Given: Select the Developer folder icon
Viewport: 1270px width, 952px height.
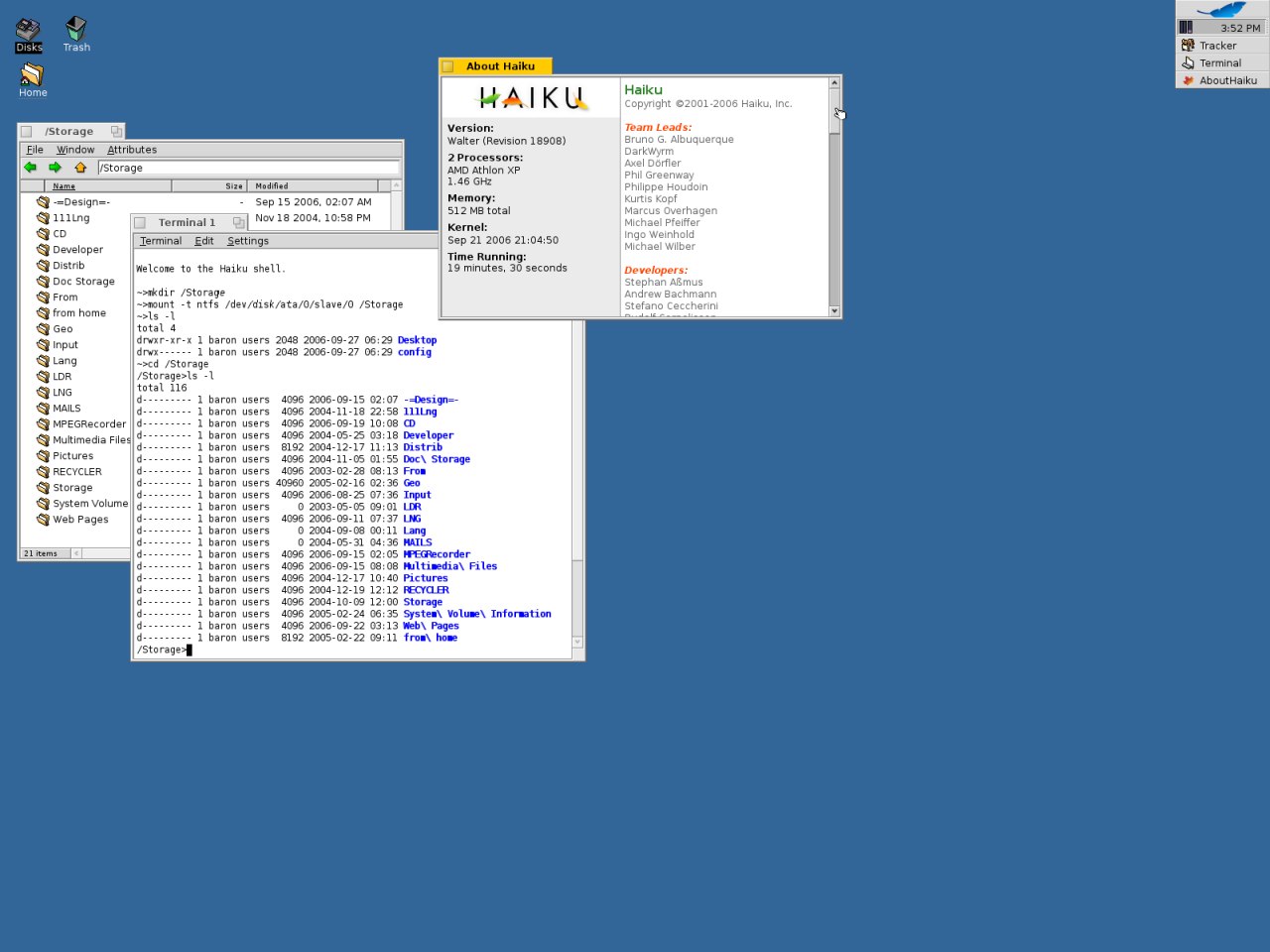Looking at the screenshot, I should coord(43,250).
